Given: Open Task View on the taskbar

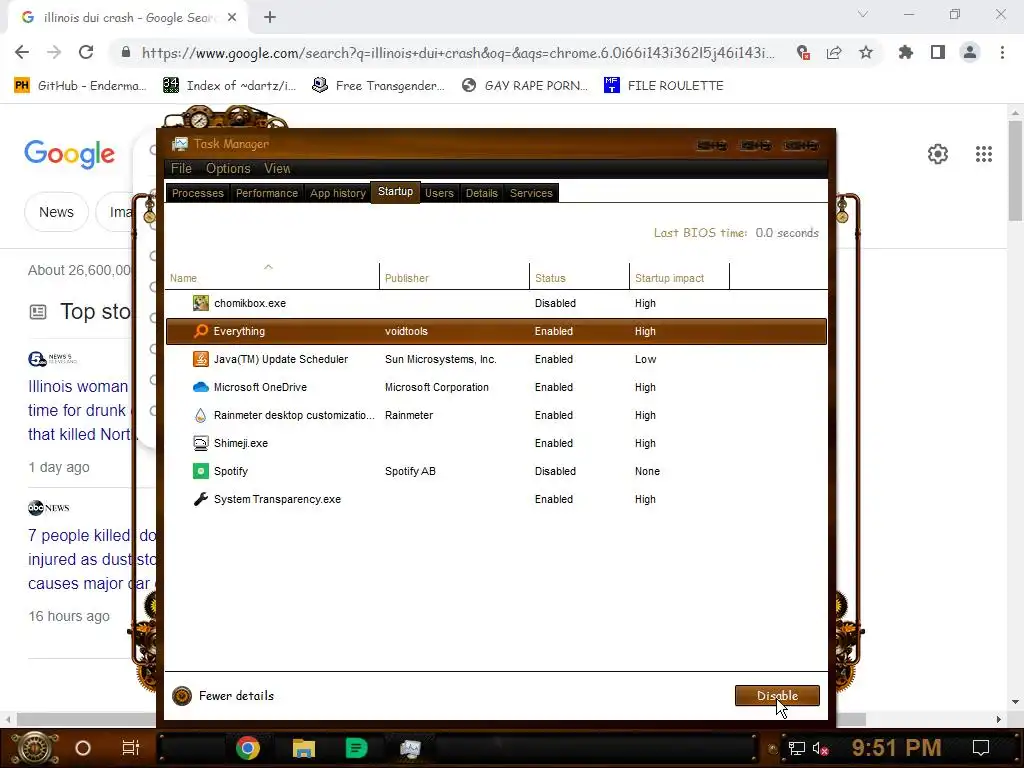Looking at the screenshot, I should [131, 748].
